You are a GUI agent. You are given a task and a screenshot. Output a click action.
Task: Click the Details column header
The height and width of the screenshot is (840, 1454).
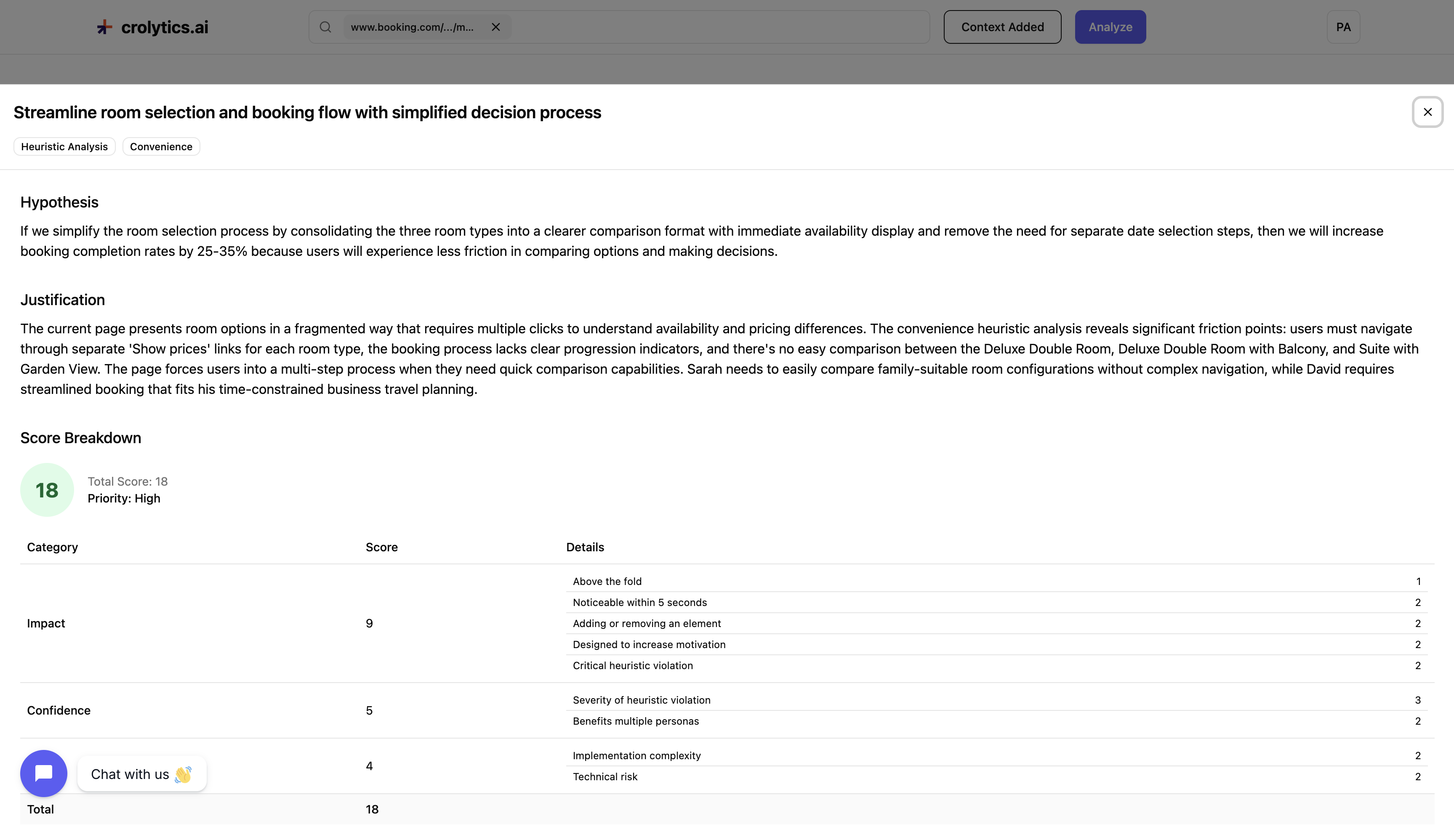click(585, 548)
